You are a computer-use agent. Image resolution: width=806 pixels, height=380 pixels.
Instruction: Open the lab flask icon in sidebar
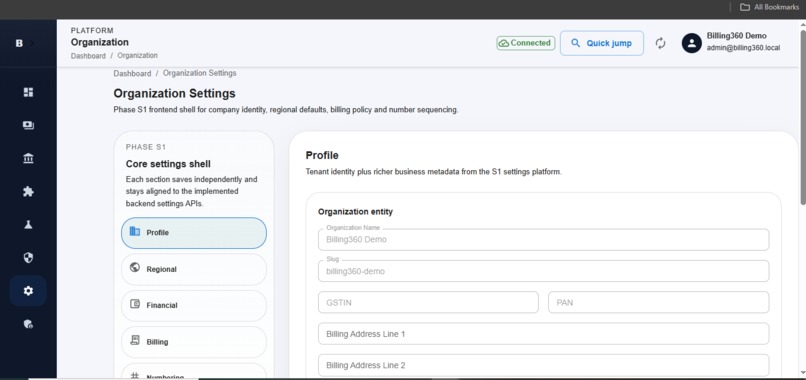click(x=28, y=225)
